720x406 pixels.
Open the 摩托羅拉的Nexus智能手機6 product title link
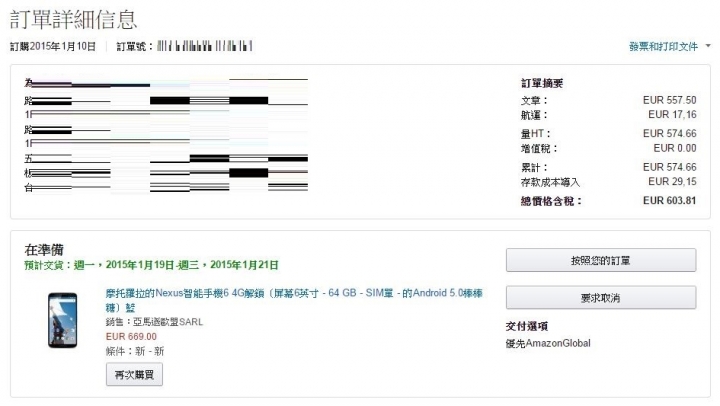pos(294,300)
